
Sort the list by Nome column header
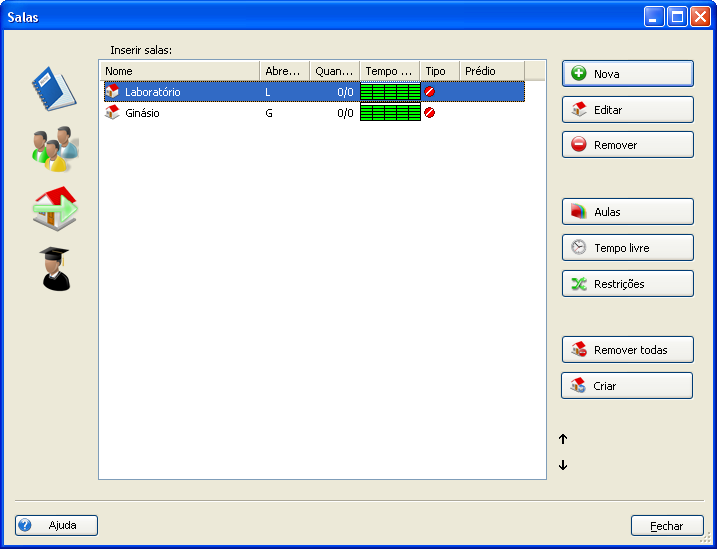click(x=180, y=71)
